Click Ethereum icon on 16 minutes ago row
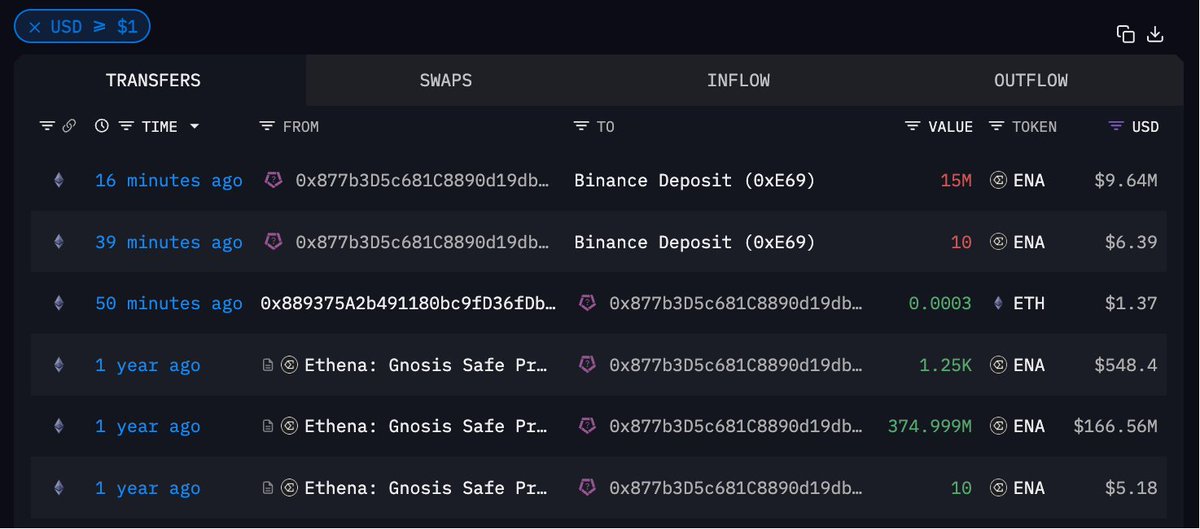Viewport: 1200px width, 529px height. 58,181
